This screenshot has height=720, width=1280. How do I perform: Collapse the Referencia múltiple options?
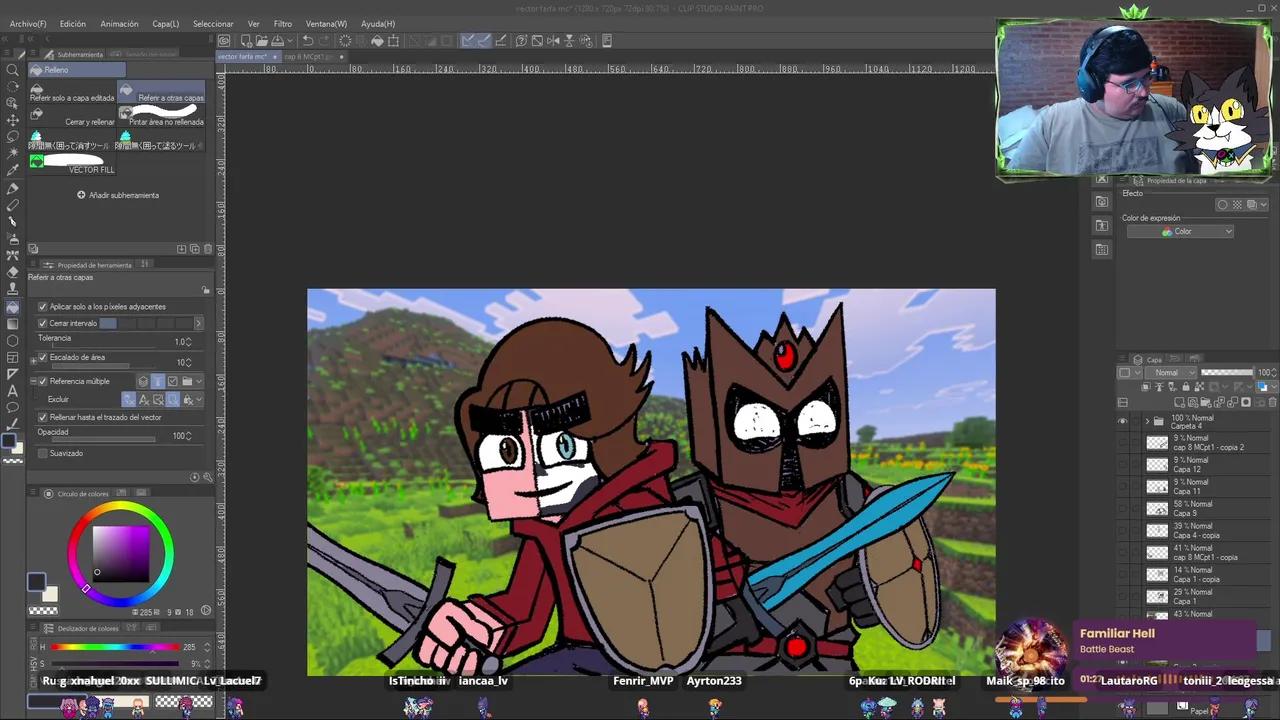click(x=32, y=382)
